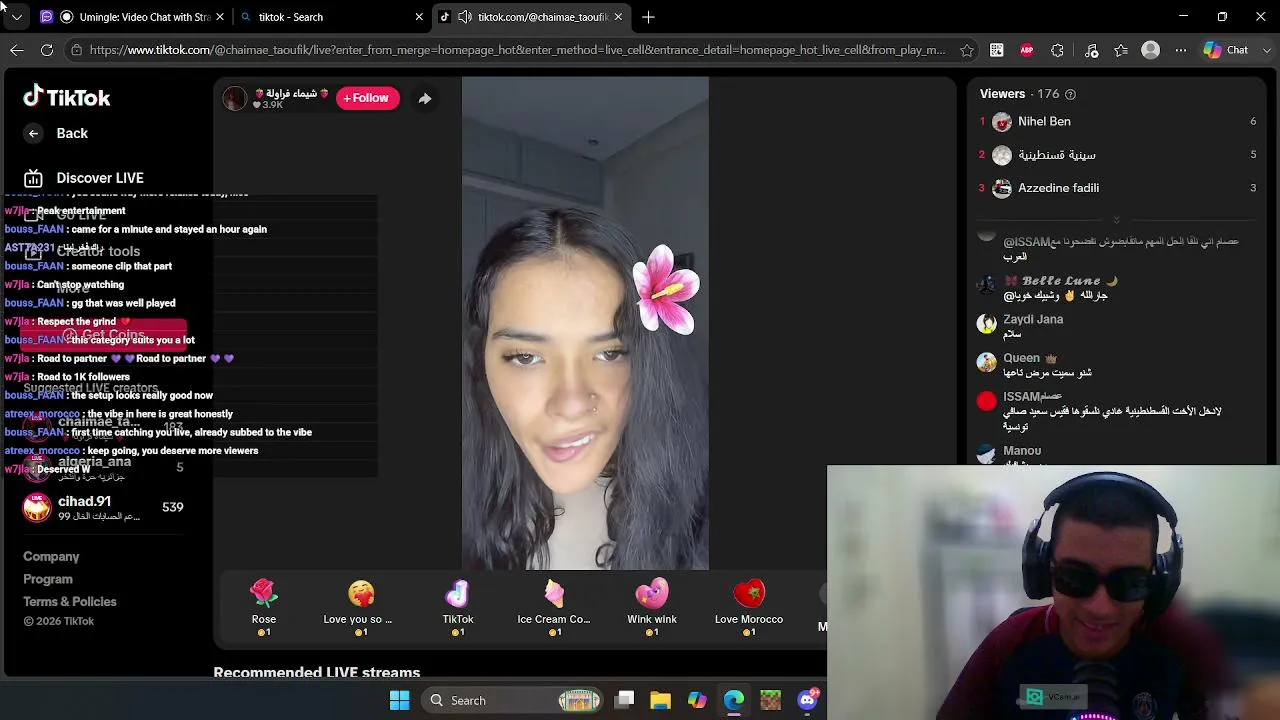
Task: Open Copilot from the taskbar
Action: [697, 700]
